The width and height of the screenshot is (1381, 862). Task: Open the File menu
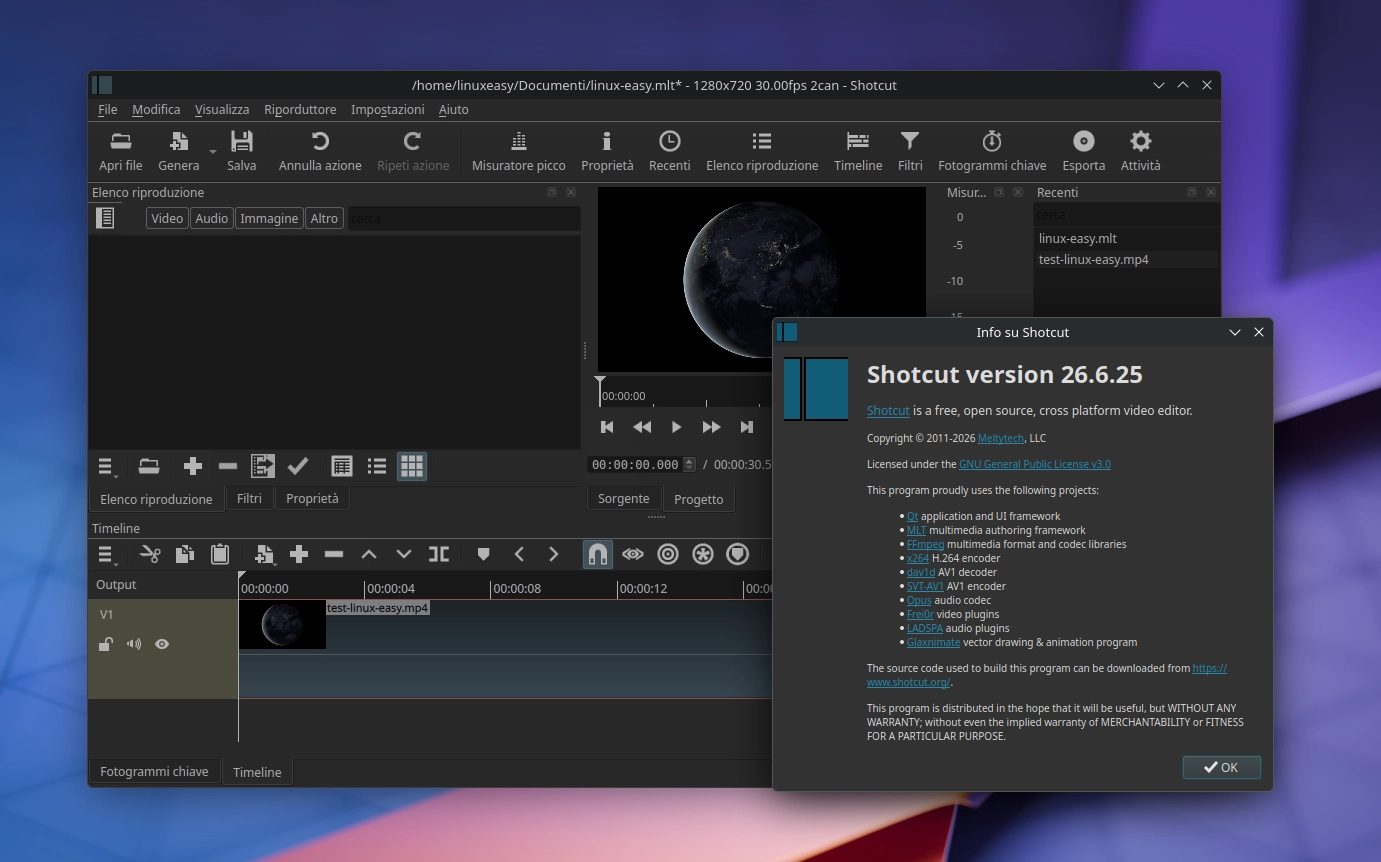pos(108,110)
